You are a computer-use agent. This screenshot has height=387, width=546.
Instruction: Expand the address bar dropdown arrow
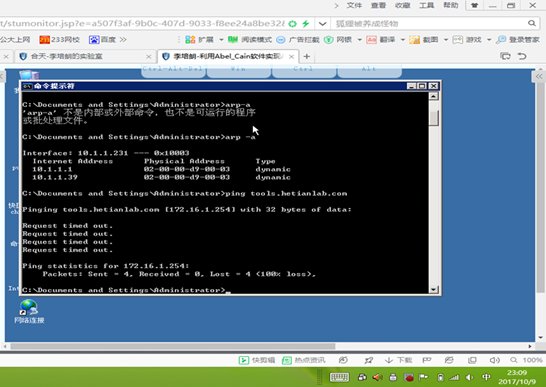(x=322, y=24)
